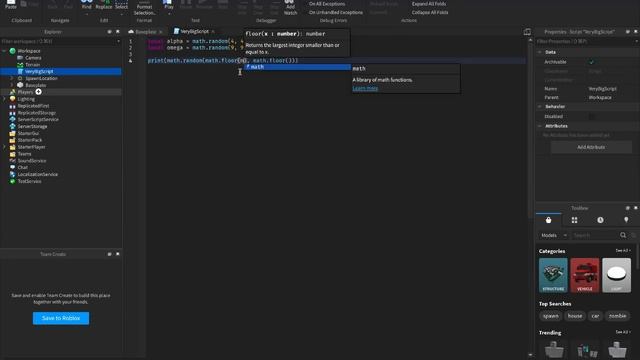The height and width of the screenshot is (360, 640).
Task: Click the StarterGui folder icon
Action: [13, 133]
